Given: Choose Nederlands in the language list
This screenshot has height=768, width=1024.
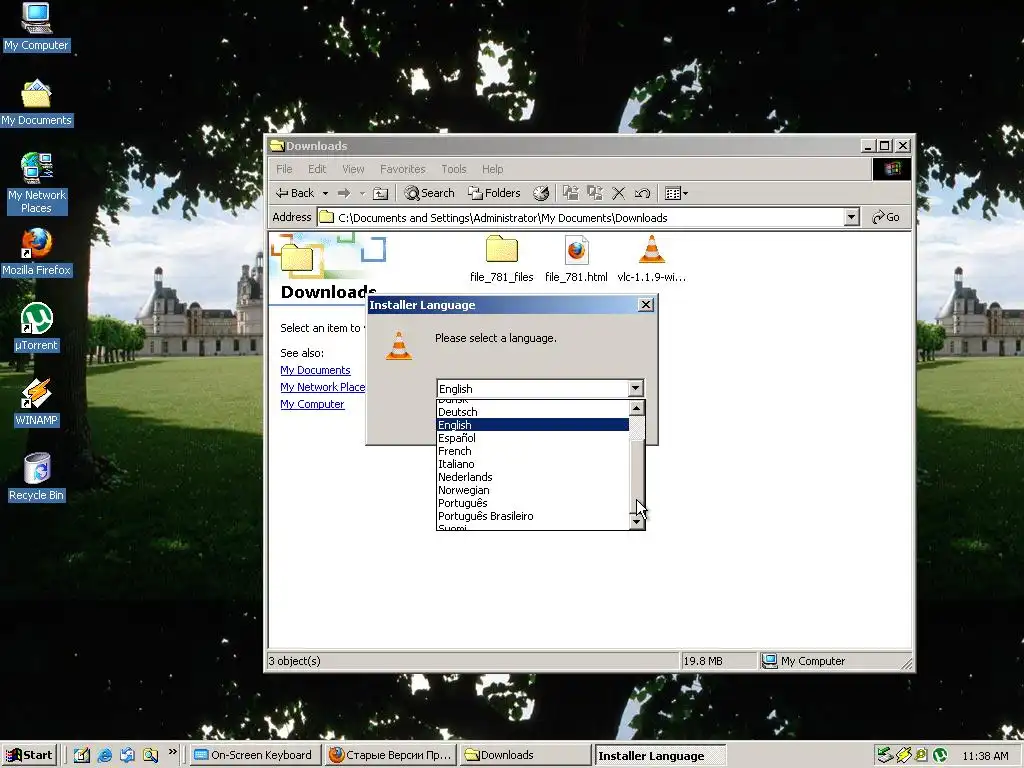Looking at the screenshot, I should (532, 477).
